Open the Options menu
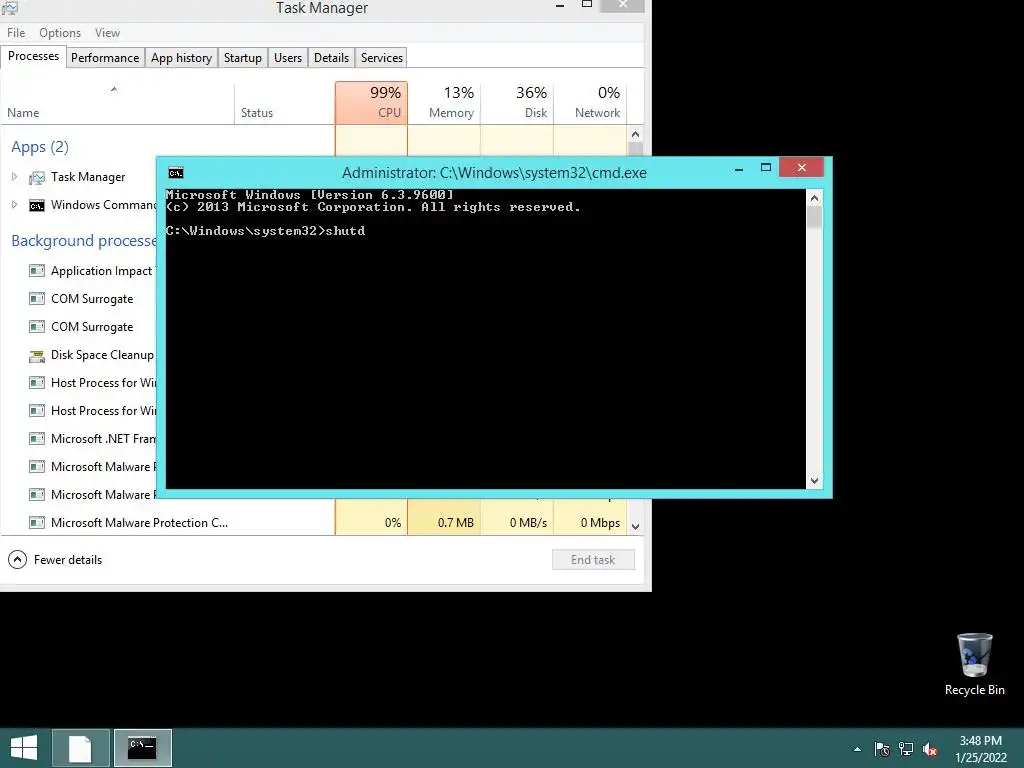The width and height of the screenshot is (1024, 768). point(59,33)
